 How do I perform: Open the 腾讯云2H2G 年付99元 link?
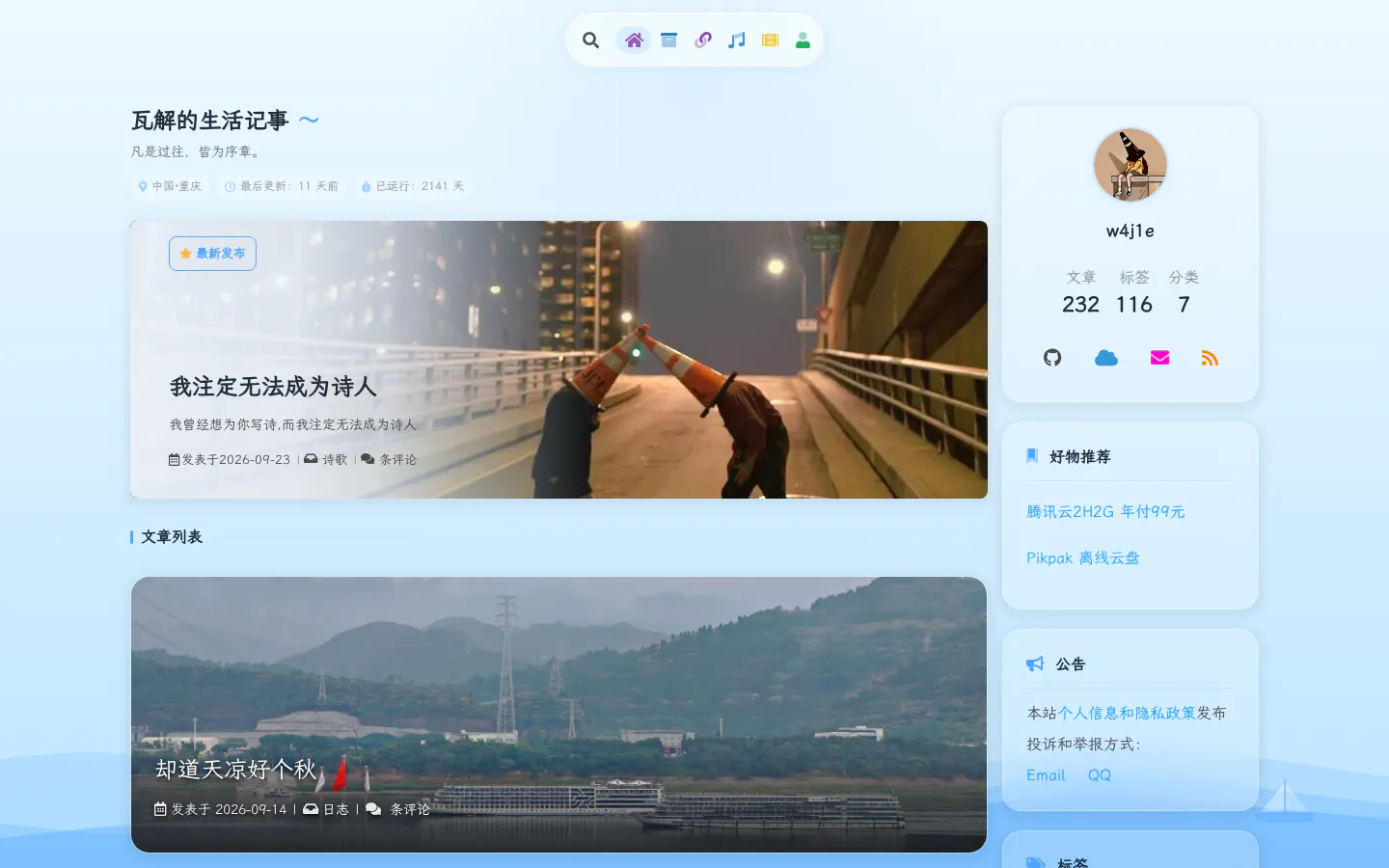click(1105, 511)
